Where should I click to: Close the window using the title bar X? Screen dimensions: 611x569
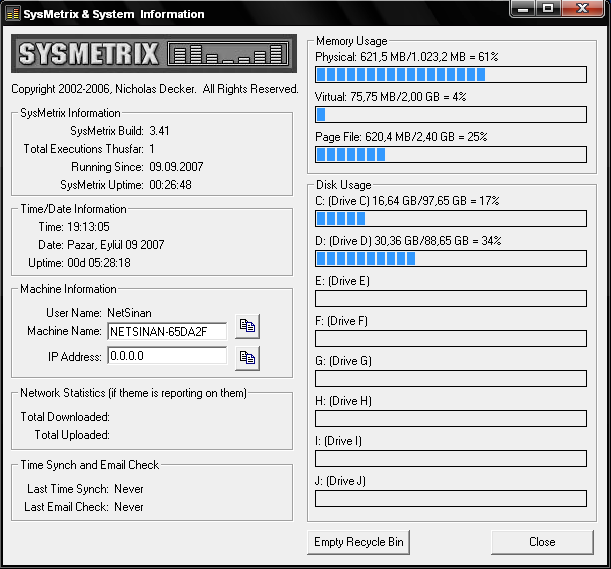tap(583, 9)
